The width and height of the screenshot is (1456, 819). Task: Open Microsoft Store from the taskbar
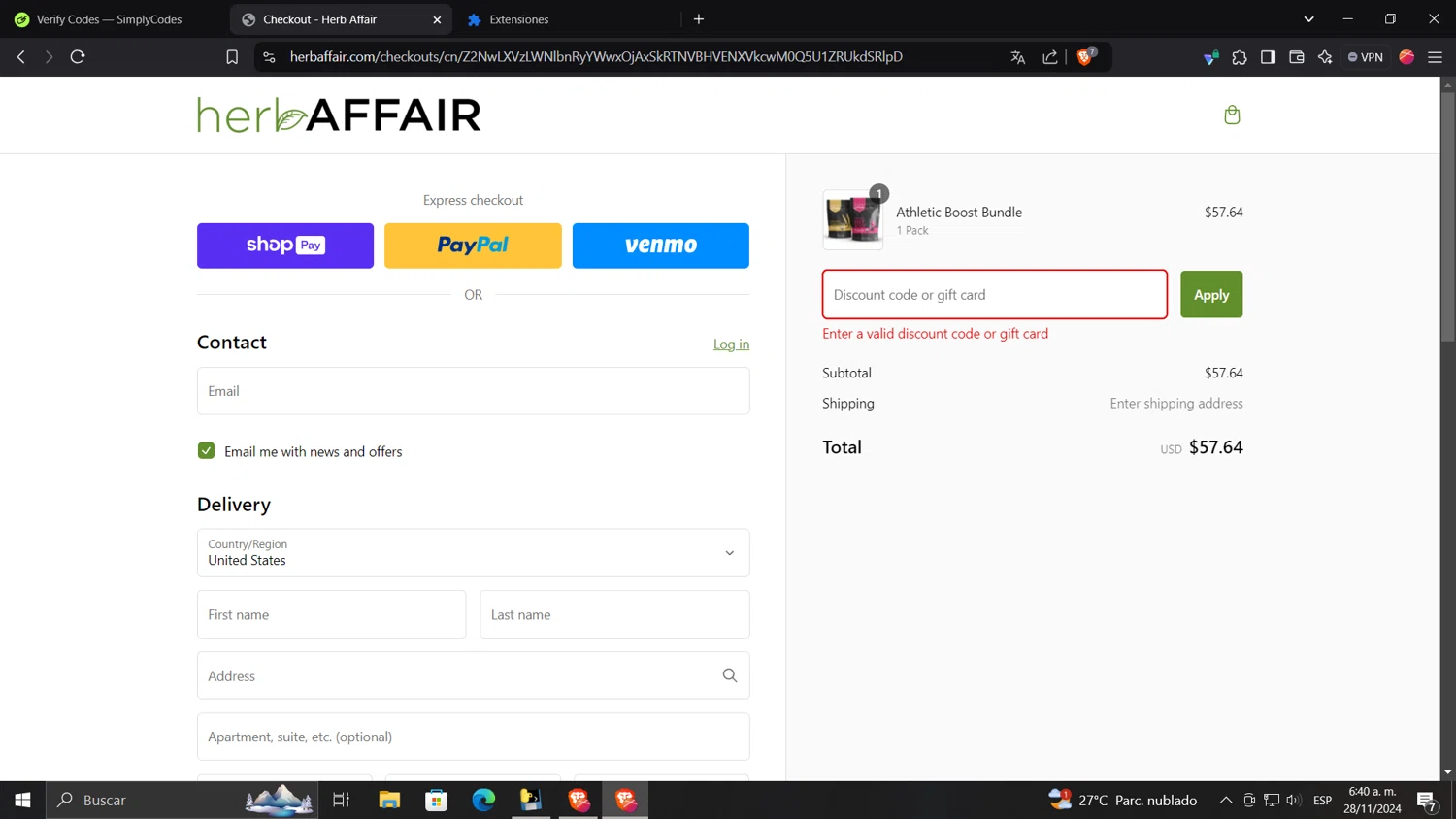click(x=437, y=800)
